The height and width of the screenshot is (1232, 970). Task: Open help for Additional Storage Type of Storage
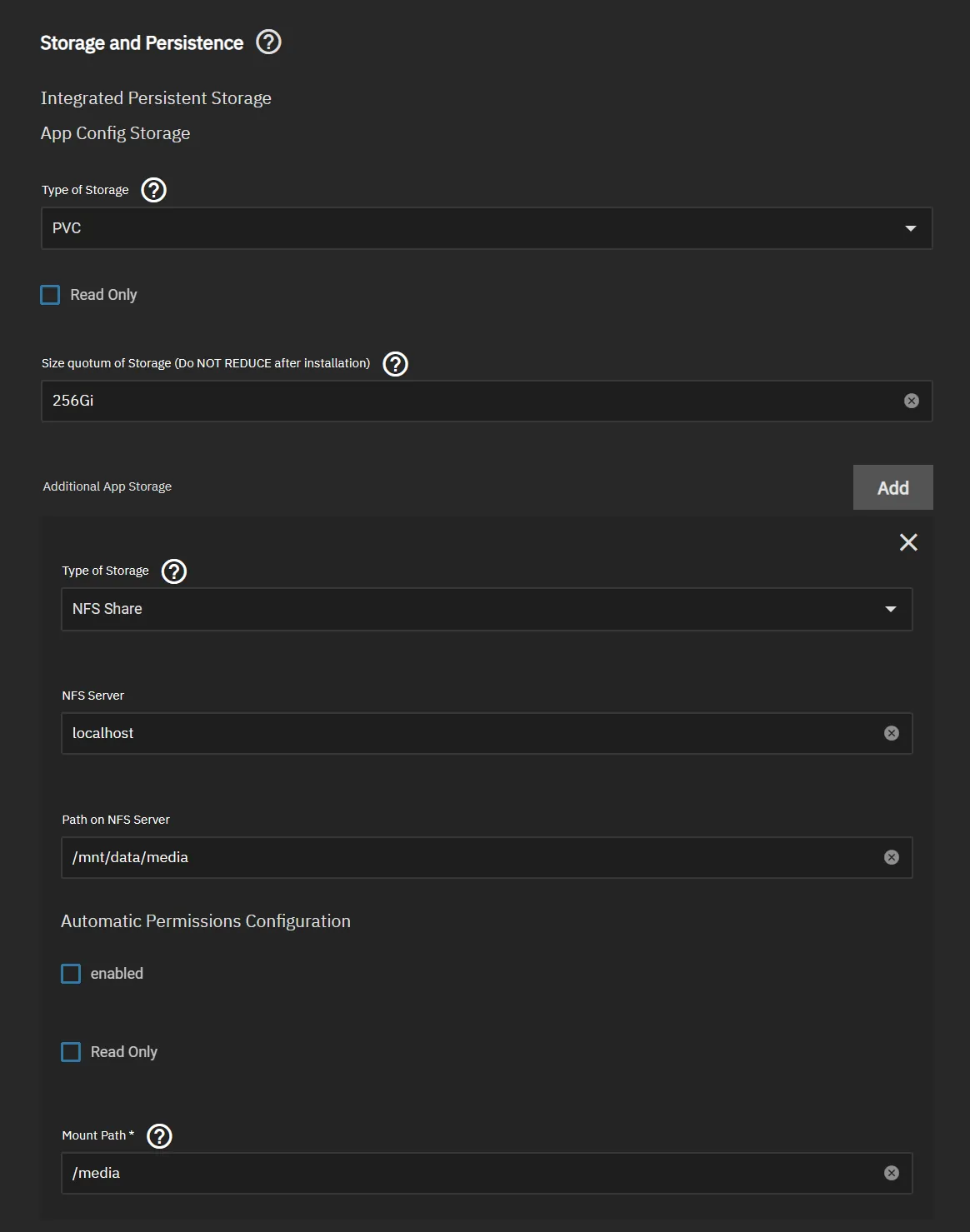coord(174,571)
